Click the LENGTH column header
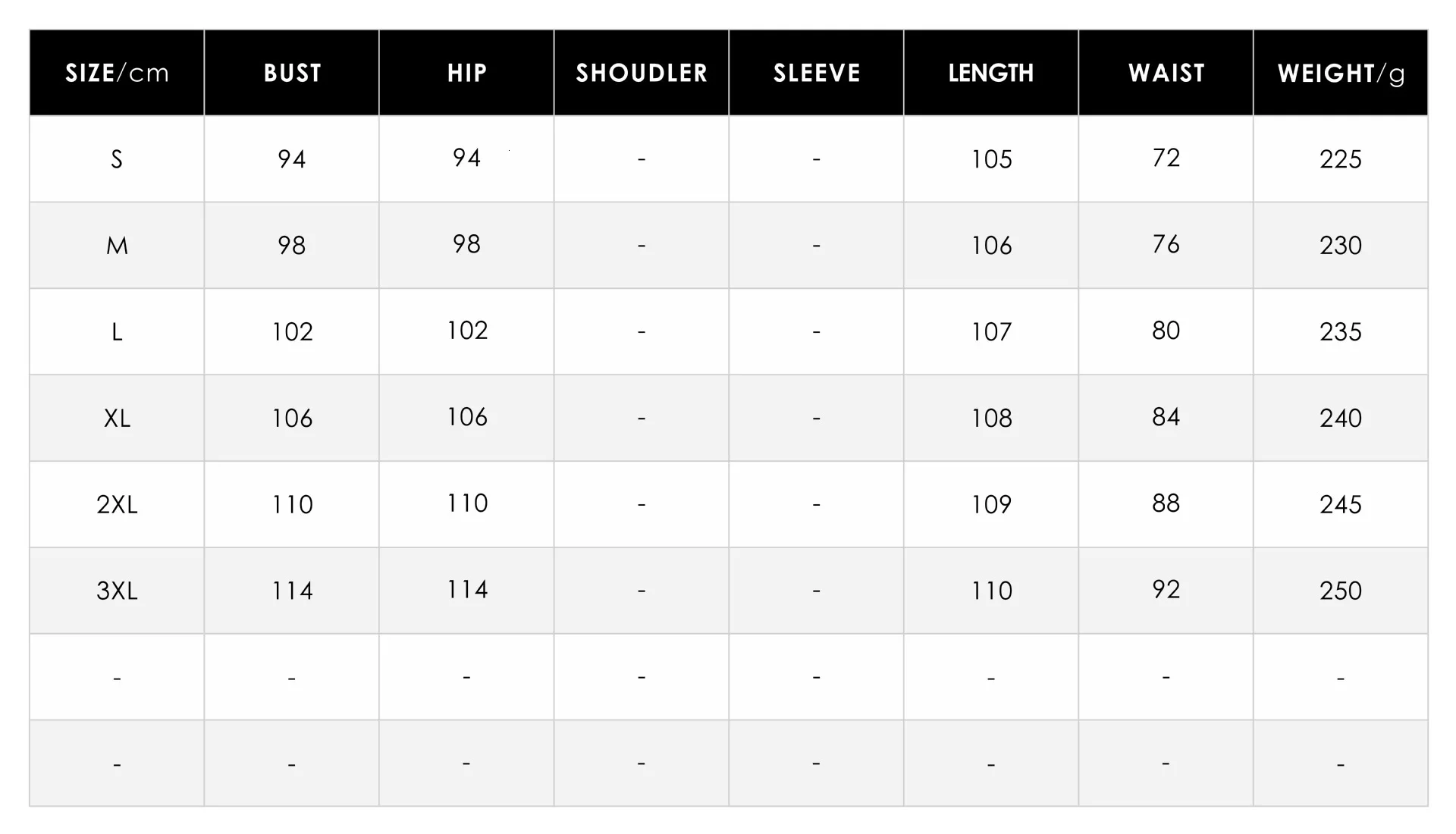The width and height of the screenshot is (1456, 834). pos(991,73)
